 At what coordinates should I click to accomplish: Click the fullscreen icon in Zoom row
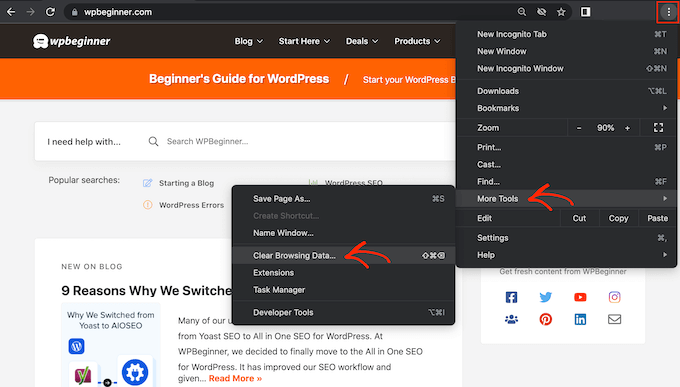click(658, 128)
